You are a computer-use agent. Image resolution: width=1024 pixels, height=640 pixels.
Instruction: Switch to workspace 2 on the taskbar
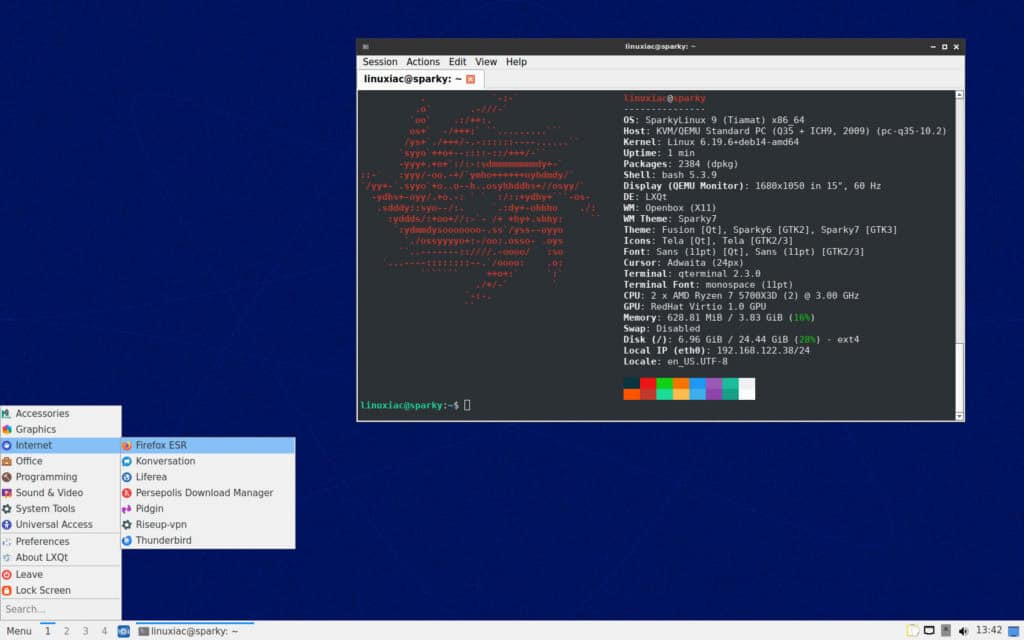pos(66,631)
